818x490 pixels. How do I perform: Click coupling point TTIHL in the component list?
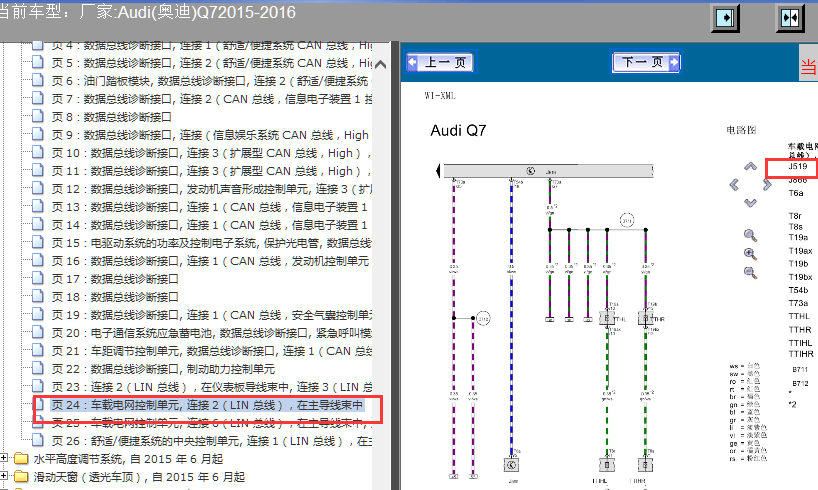pyautogui.click(x=800, y=343)
